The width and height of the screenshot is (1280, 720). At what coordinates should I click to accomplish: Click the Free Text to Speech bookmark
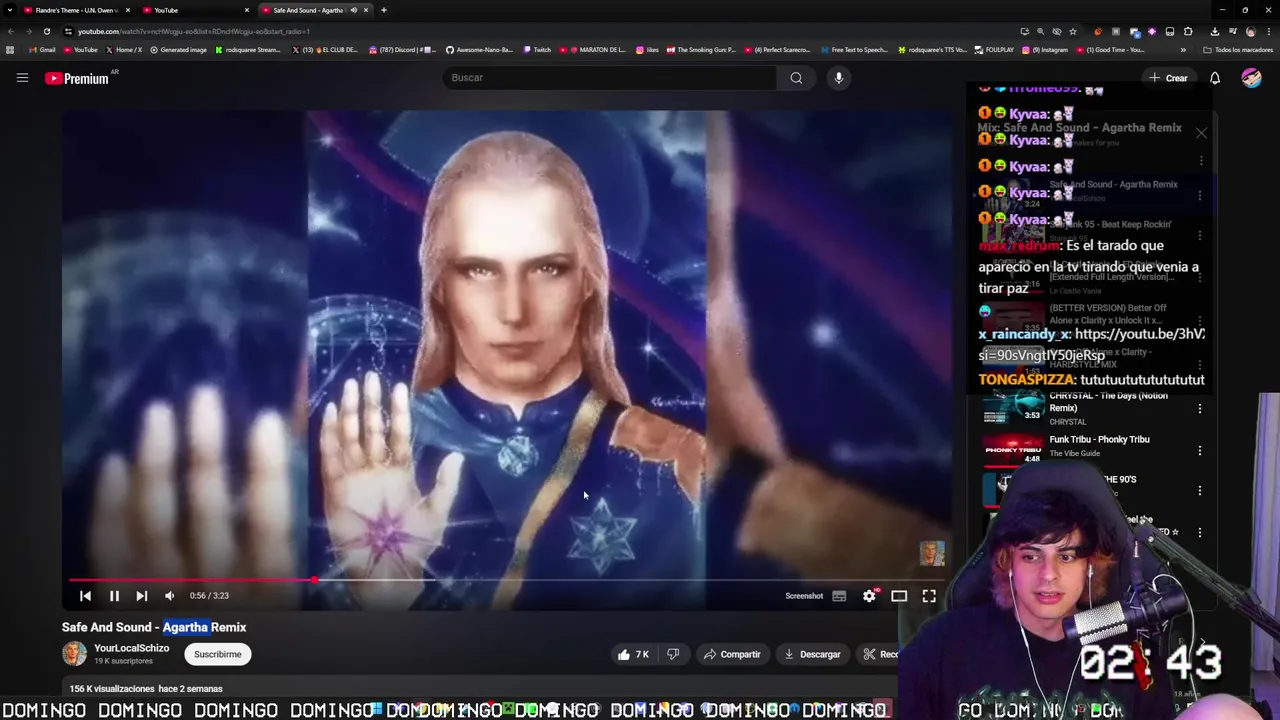tap(855, 50)
